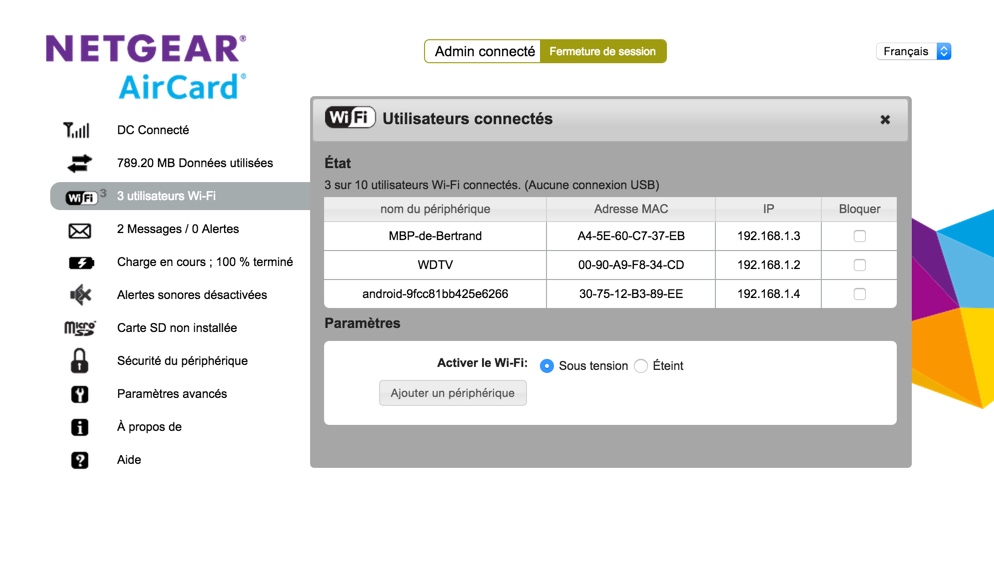Open help via the question mark icon
Image resolution: width=994 pixels, height=587 pixels.
pos(79,460)
